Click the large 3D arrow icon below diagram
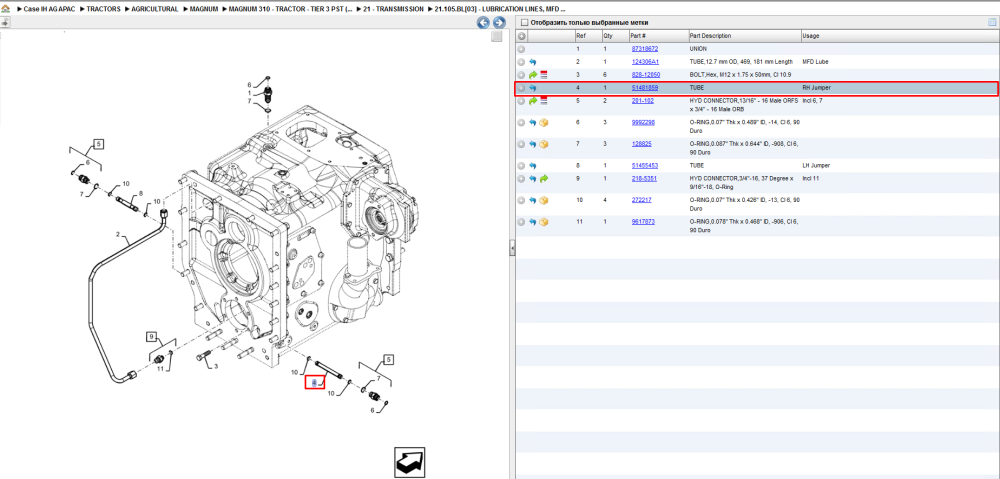 [409, 462]
